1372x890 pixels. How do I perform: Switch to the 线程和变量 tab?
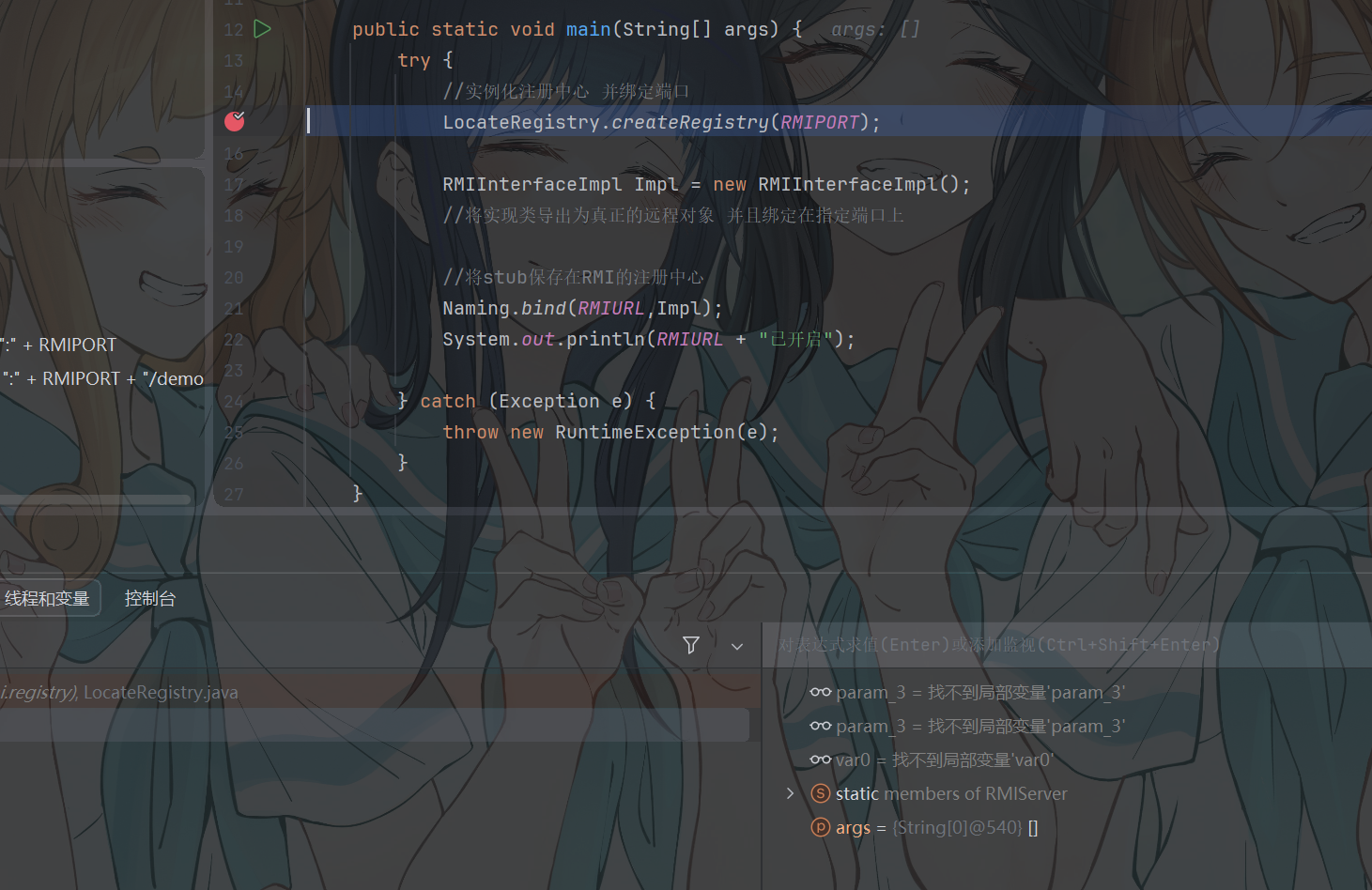point(47,598)
